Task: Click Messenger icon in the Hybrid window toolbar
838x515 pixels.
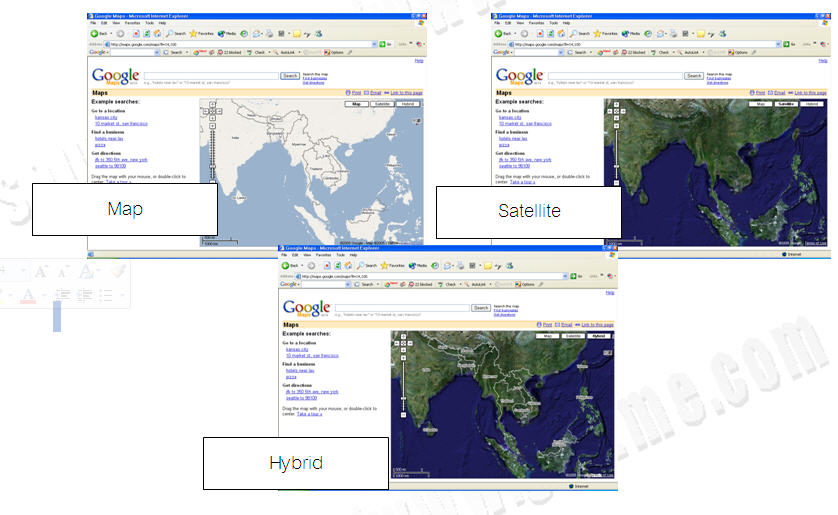Action: [x=510, y=265]
